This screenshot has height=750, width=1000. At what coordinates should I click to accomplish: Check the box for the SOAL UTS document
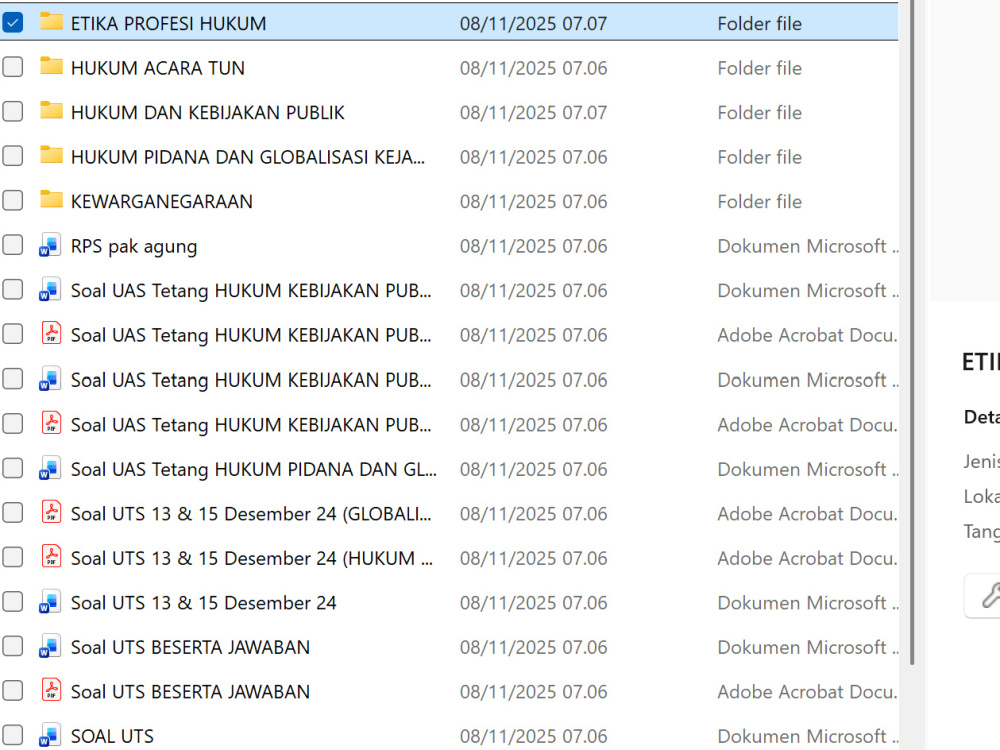point(13,735)
